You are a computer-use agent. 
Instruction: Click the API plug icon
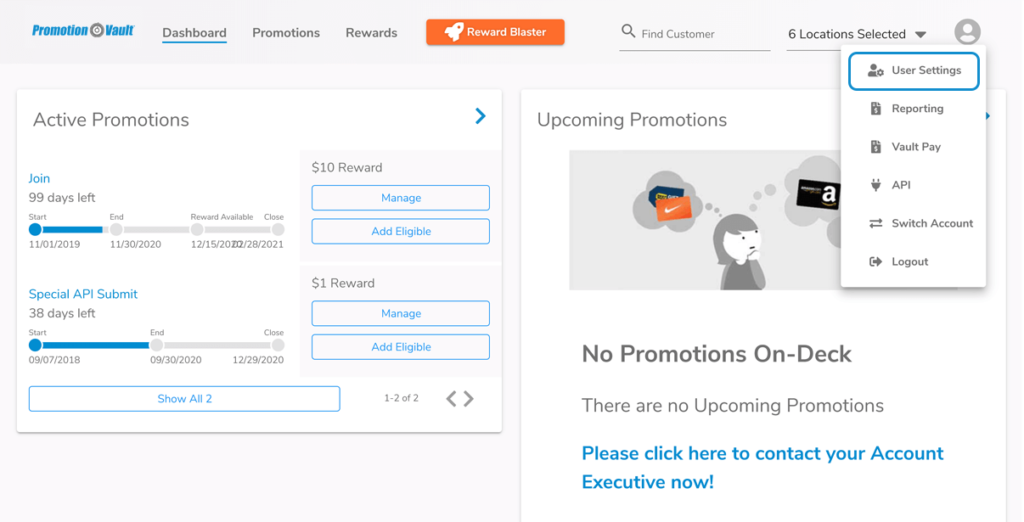(876, 185)
